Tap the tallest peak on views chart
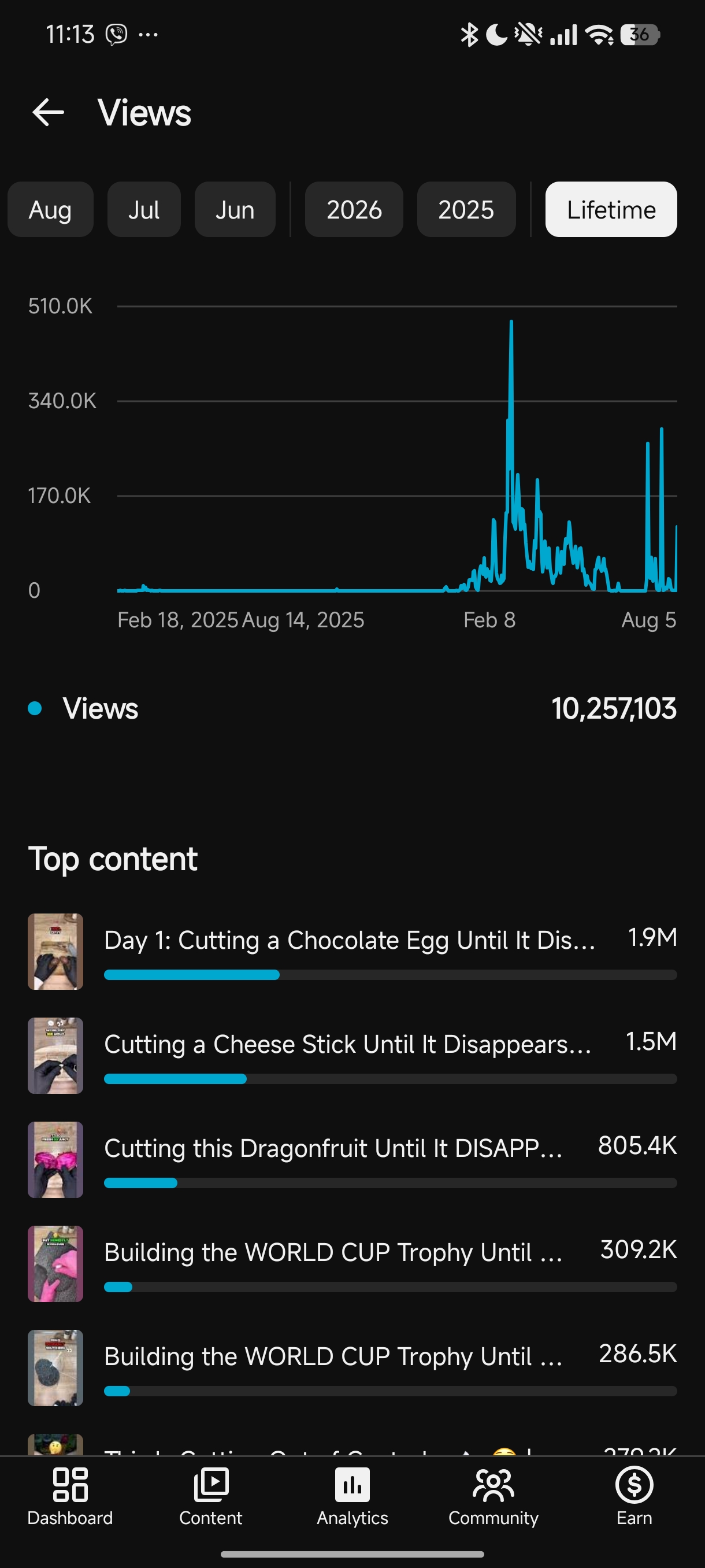Viewport: 705px width, 1568px height. coord(511,321)
